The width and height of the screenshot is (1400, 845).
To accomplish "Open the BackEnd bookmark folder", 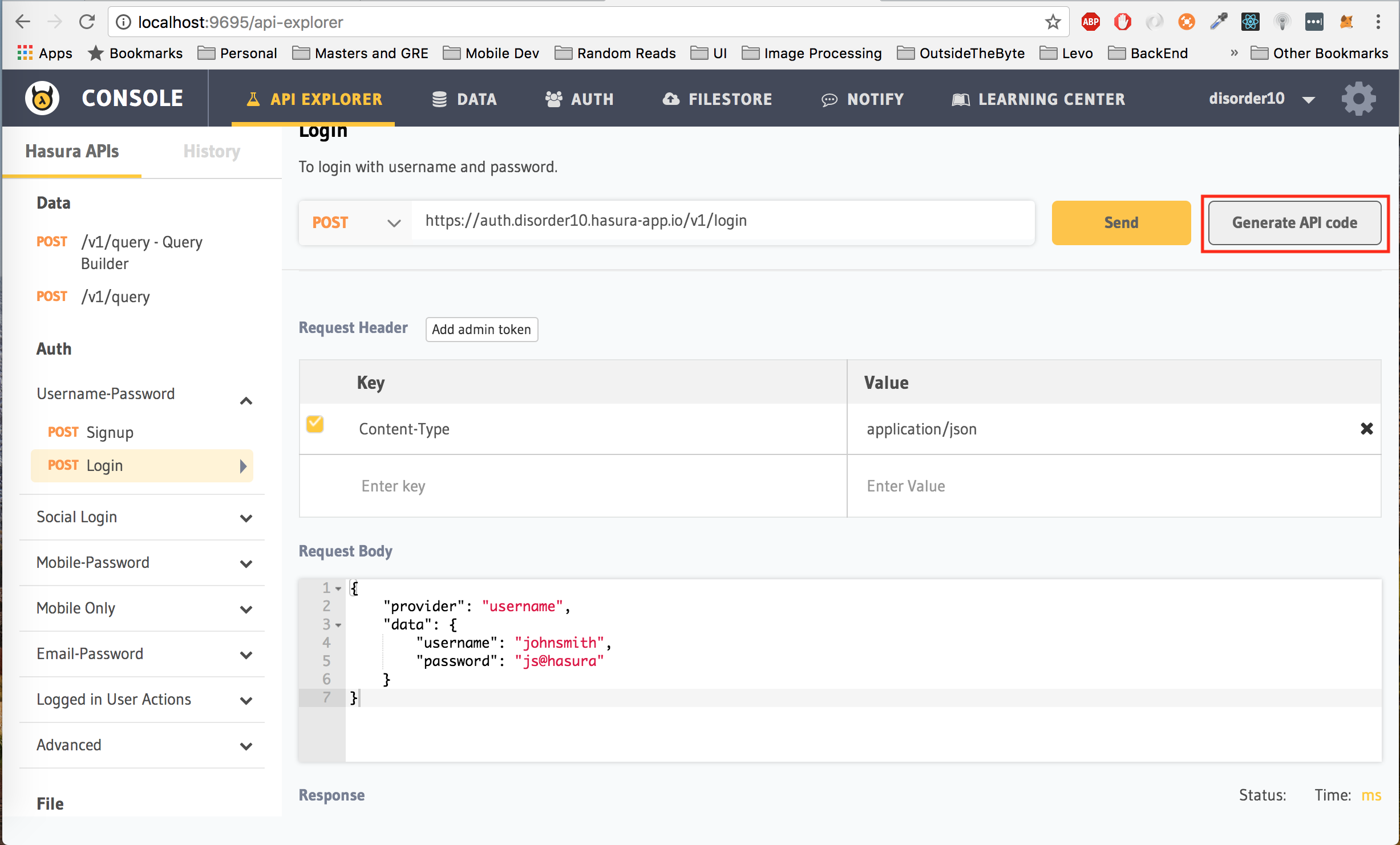I will coord(1148,53).
